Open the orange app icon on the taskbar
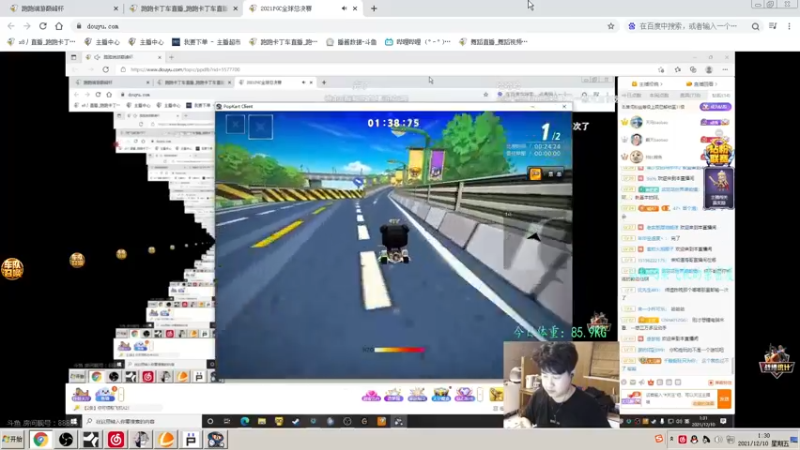This screenshot has width=800, height=450. 166,439
